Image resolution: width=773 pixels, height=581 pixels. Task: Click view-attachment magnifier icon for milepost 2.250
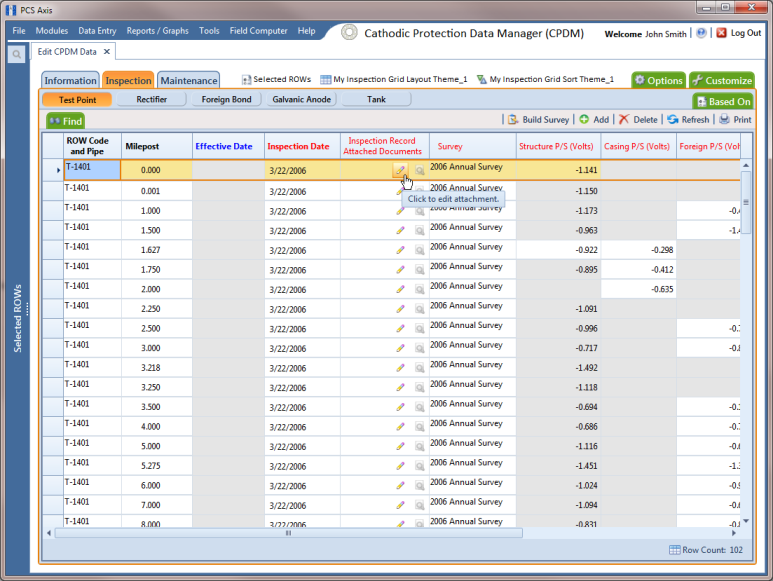tap(420, 309)
